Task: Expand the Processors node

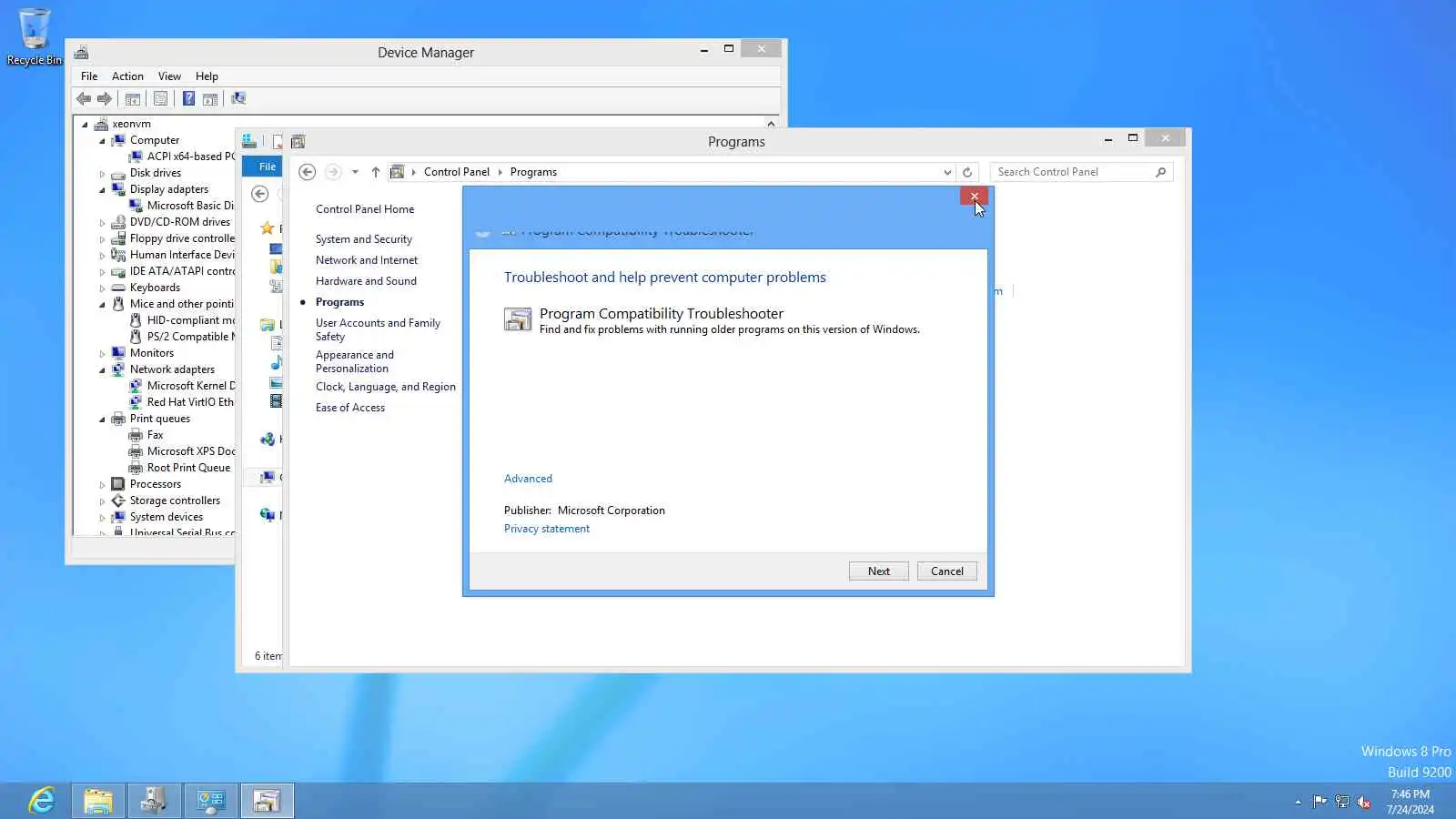Action: 102,484
